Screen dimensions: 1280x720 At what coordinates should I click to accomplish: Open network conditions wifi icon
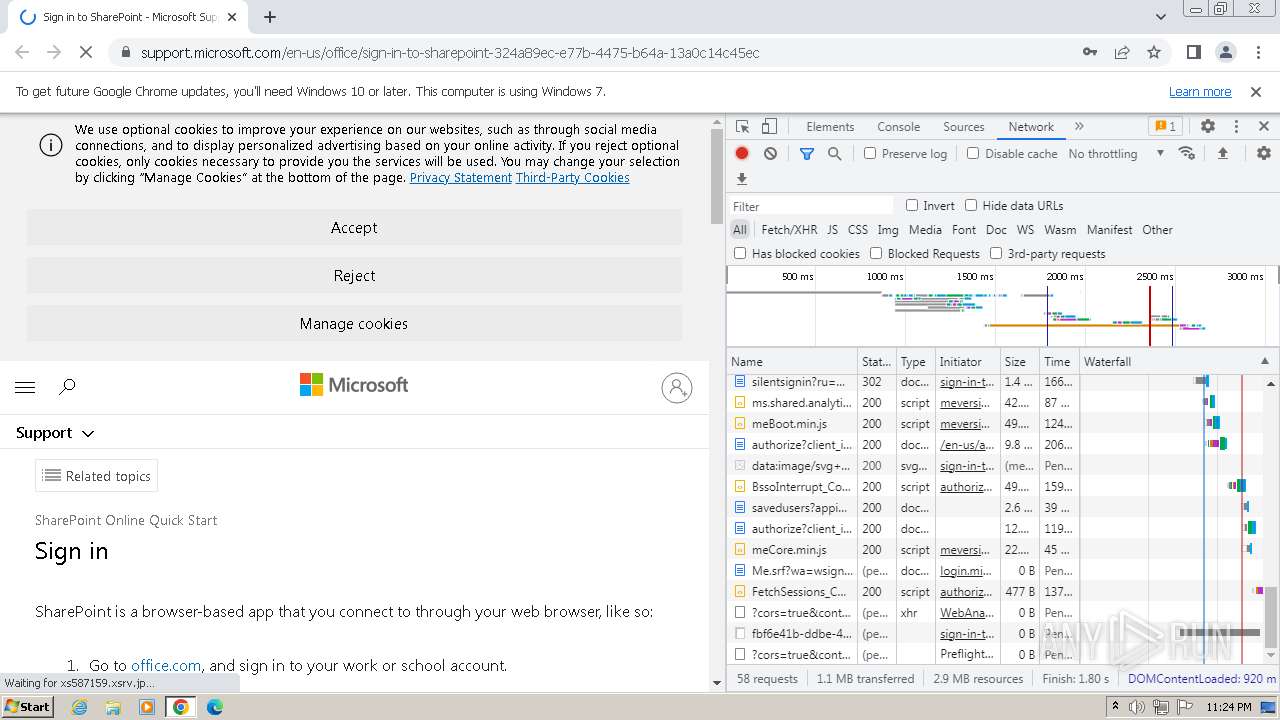[1187, 153]
